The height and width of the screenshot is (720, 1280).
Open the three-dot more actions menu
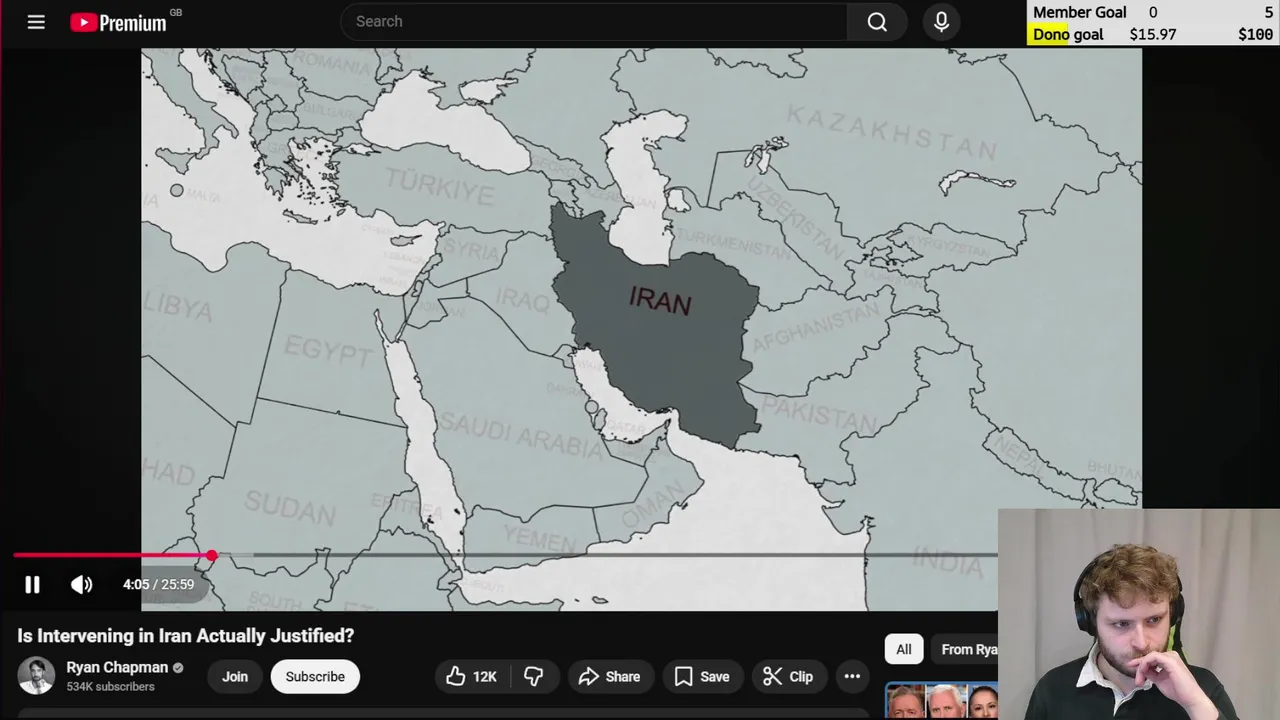(852, 677)
